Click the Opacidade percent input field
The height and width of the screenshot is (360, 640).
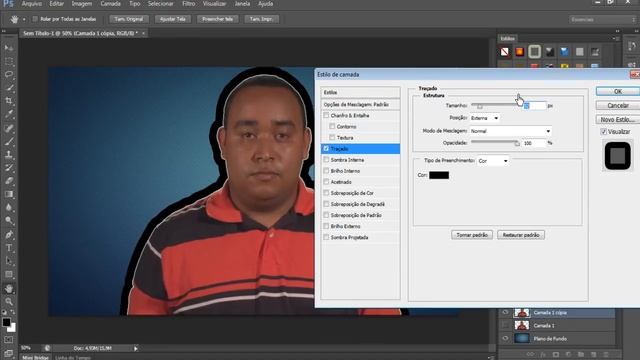535,143
